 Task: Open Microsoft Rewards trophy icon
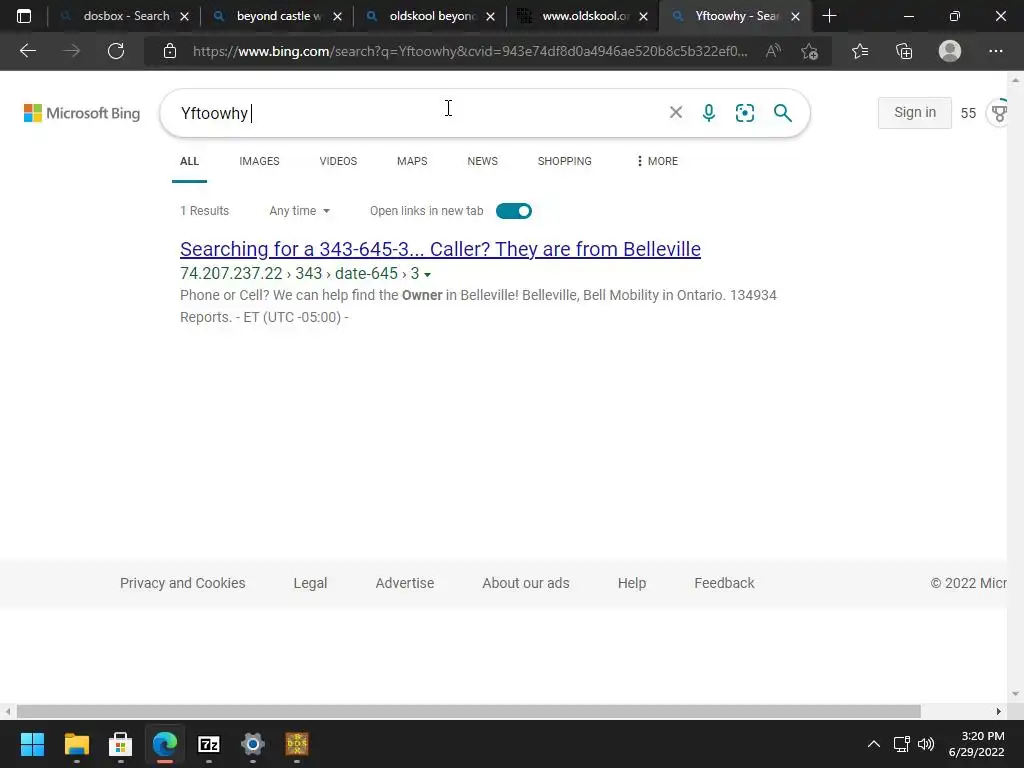click(999, 113)
